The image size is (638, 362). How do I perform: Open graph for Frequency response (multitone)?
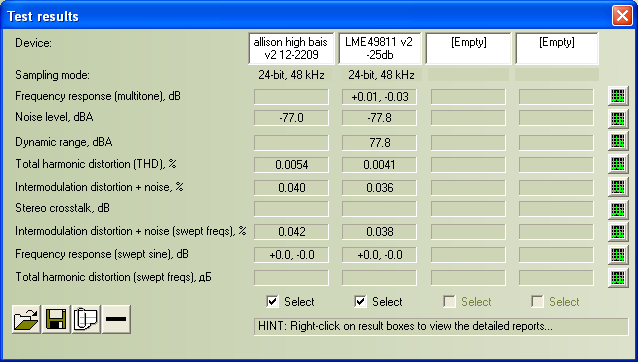click(618, 96)
